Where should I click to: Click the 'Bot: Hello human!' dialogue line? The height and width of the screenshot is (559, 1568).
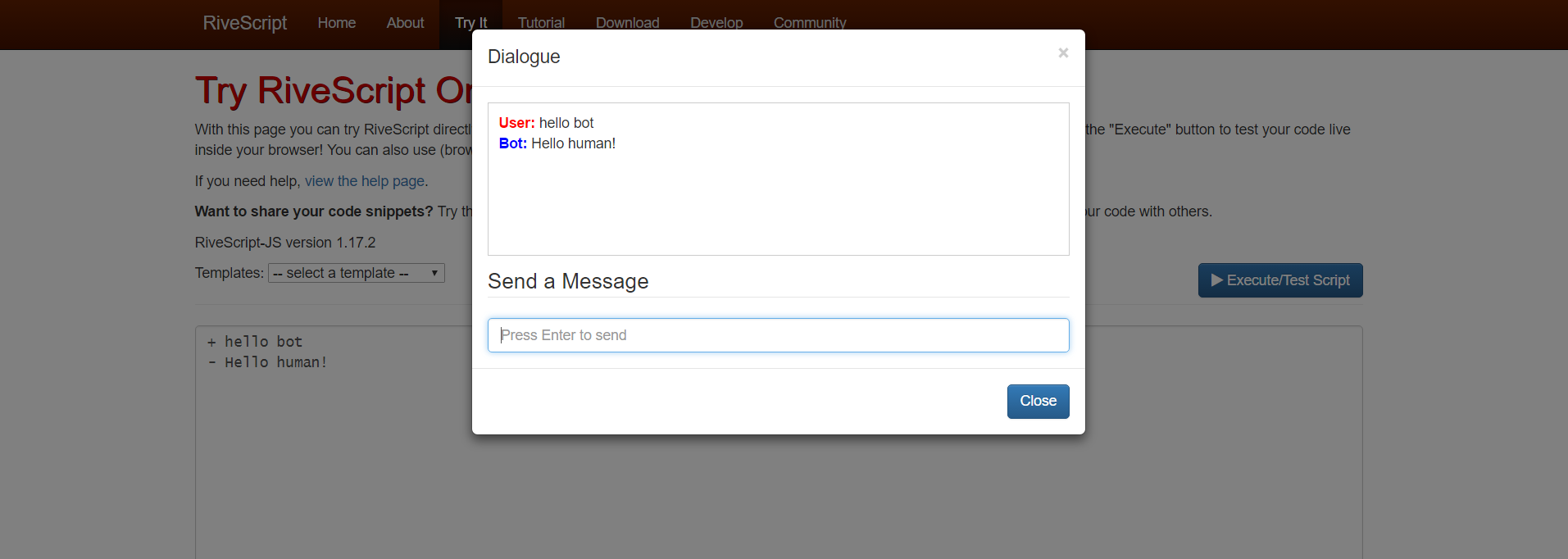[x=557, y=143]
